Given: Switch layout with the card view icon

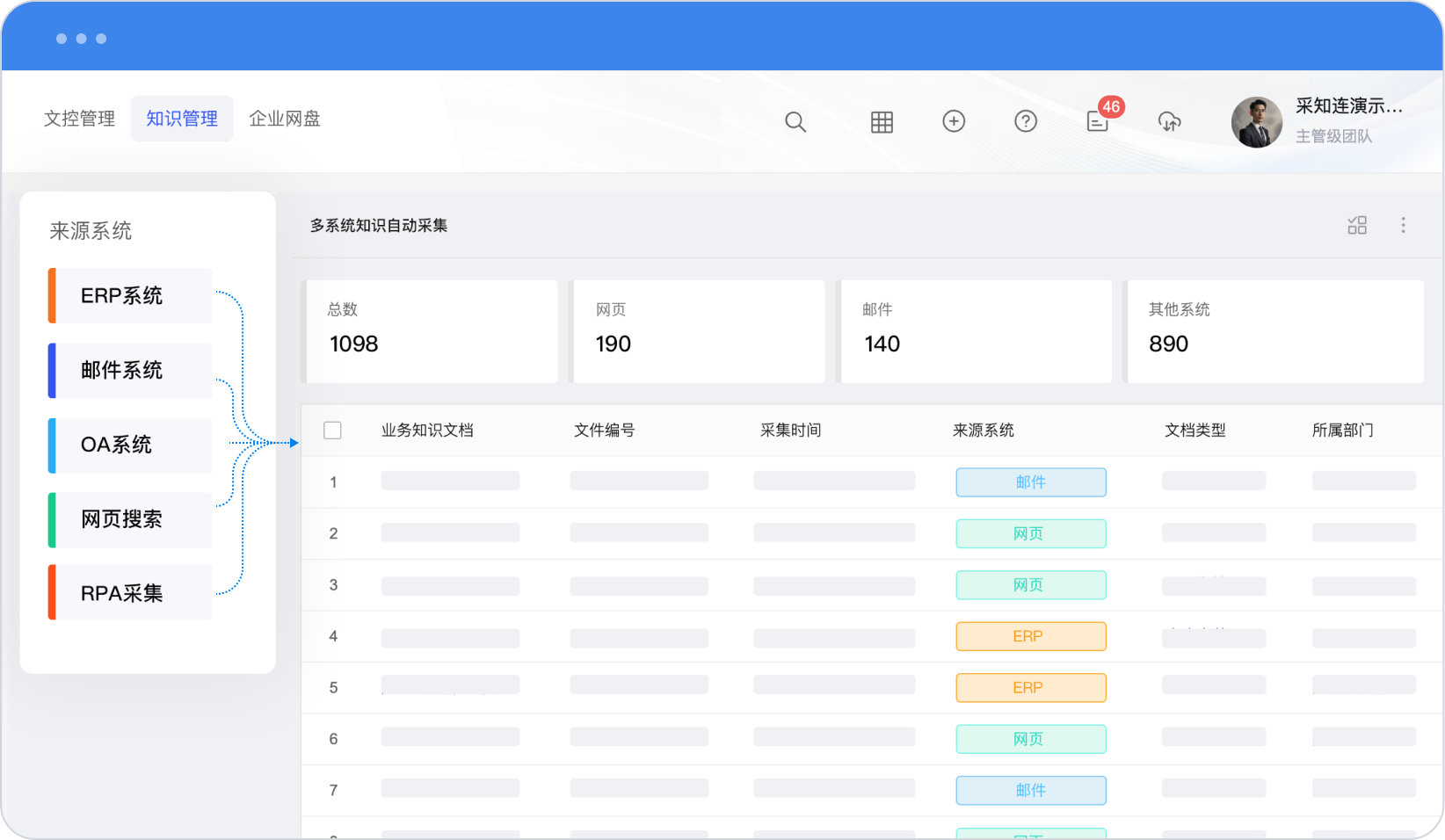Looking at the screenshot, I should tap(1357, 226).
